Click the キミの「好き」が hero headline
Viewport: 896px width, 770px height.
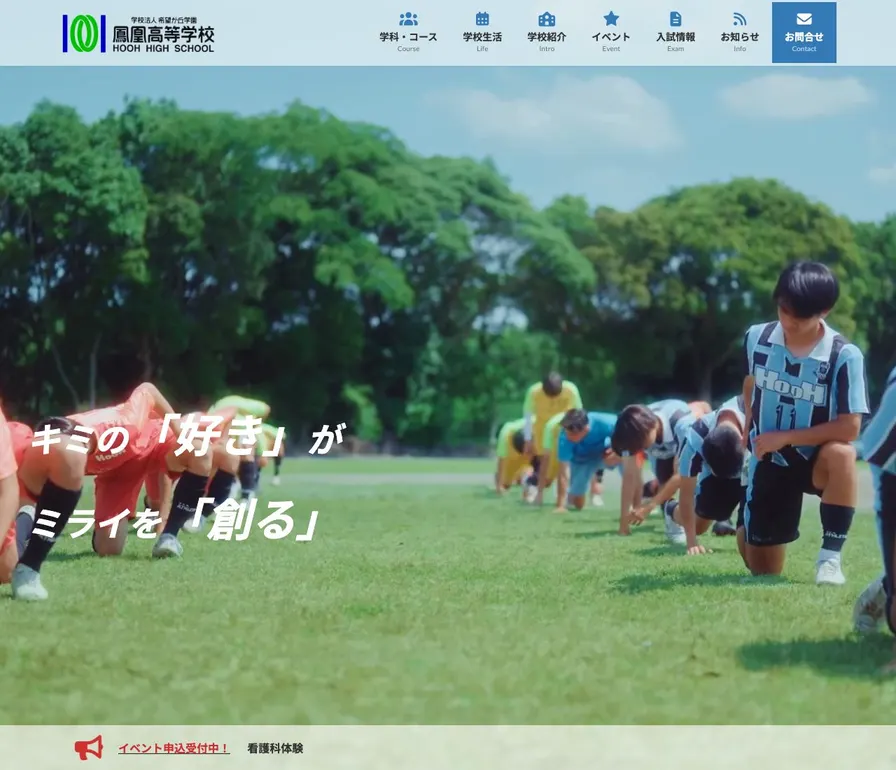pyautogui.click(x=188, y=438)
